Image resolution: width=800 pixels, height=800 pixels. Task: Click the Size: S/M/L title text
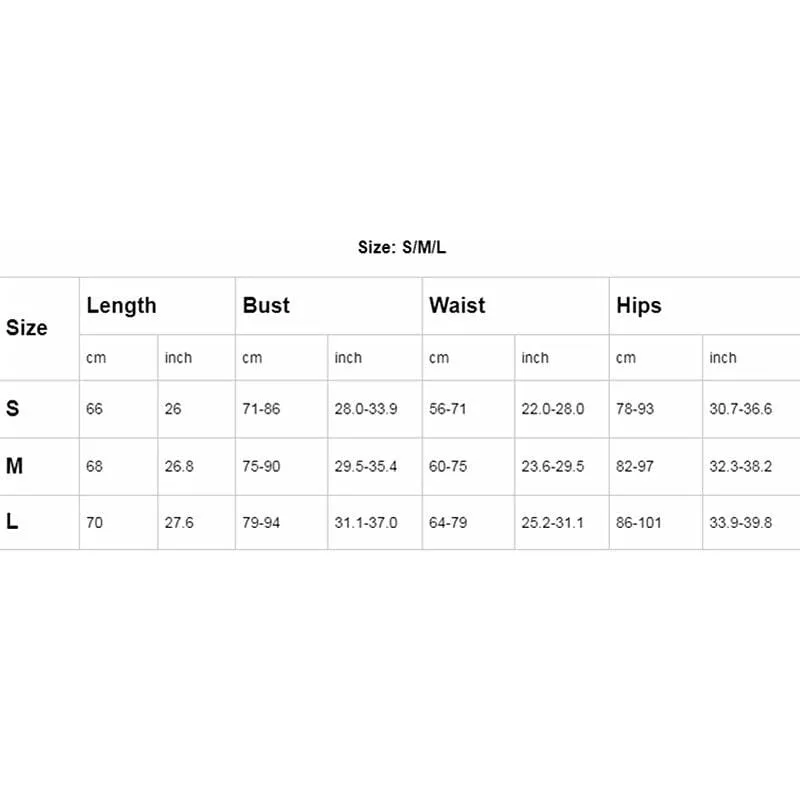coord(402,247)
